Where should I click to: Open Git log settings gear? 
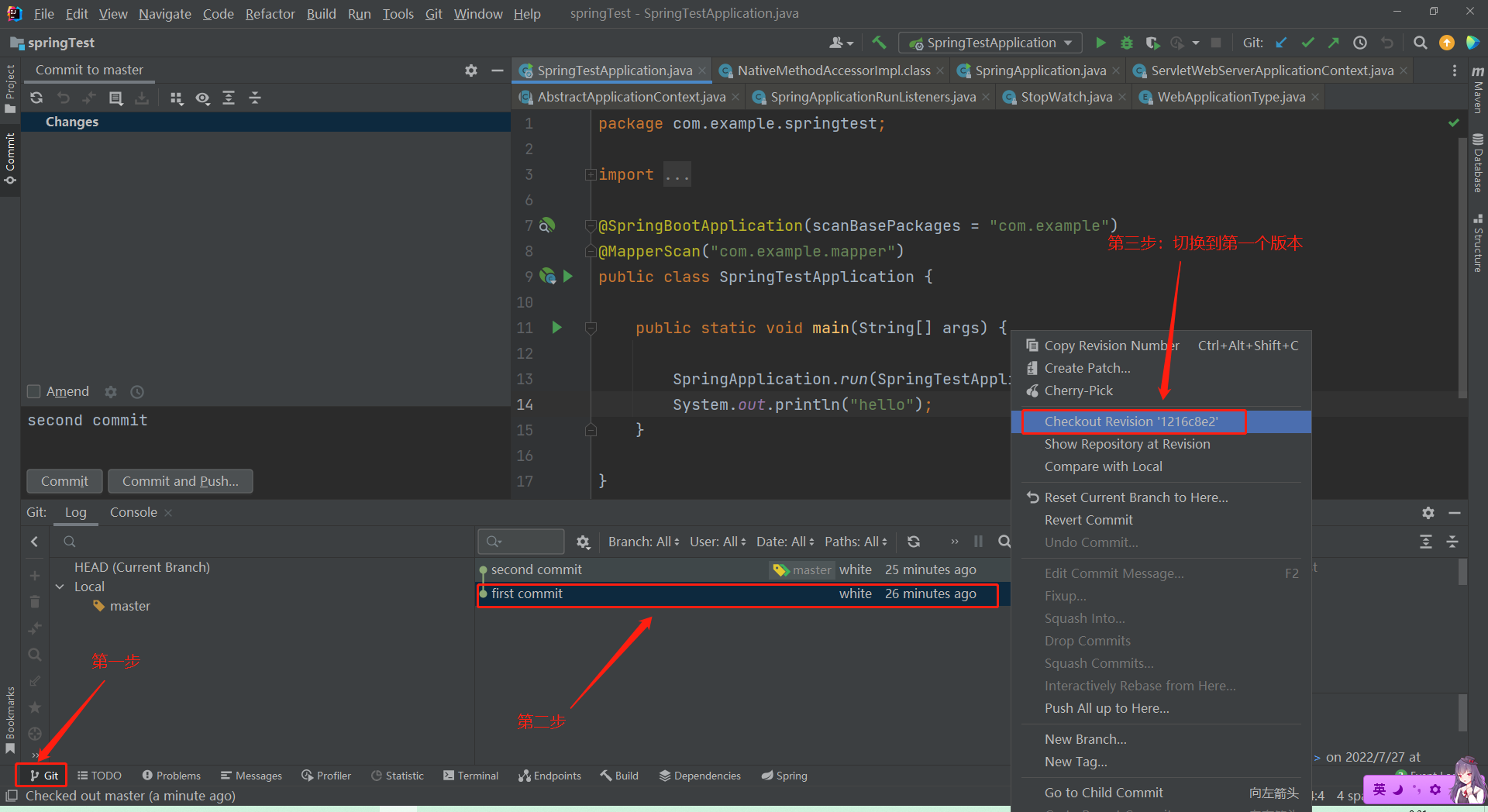(584, 542)
